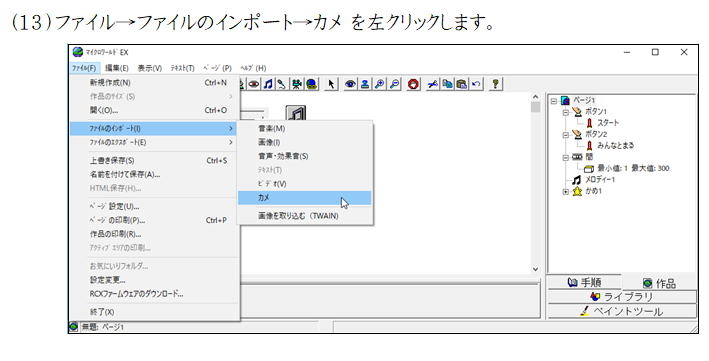
Task: Open the ファイルのエクスポート(E) submenu
Action: coord(154,142)
